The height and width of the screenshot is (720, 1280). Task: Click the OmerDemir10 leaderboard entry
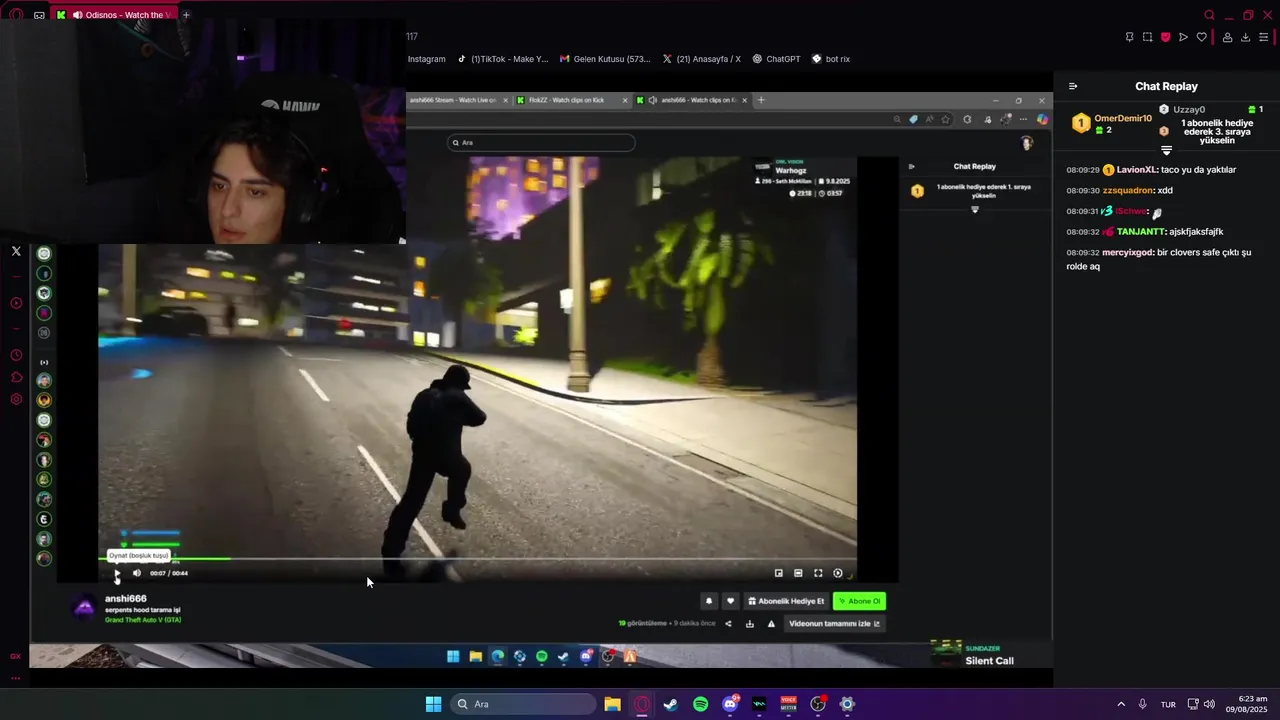pos(1111,123)
